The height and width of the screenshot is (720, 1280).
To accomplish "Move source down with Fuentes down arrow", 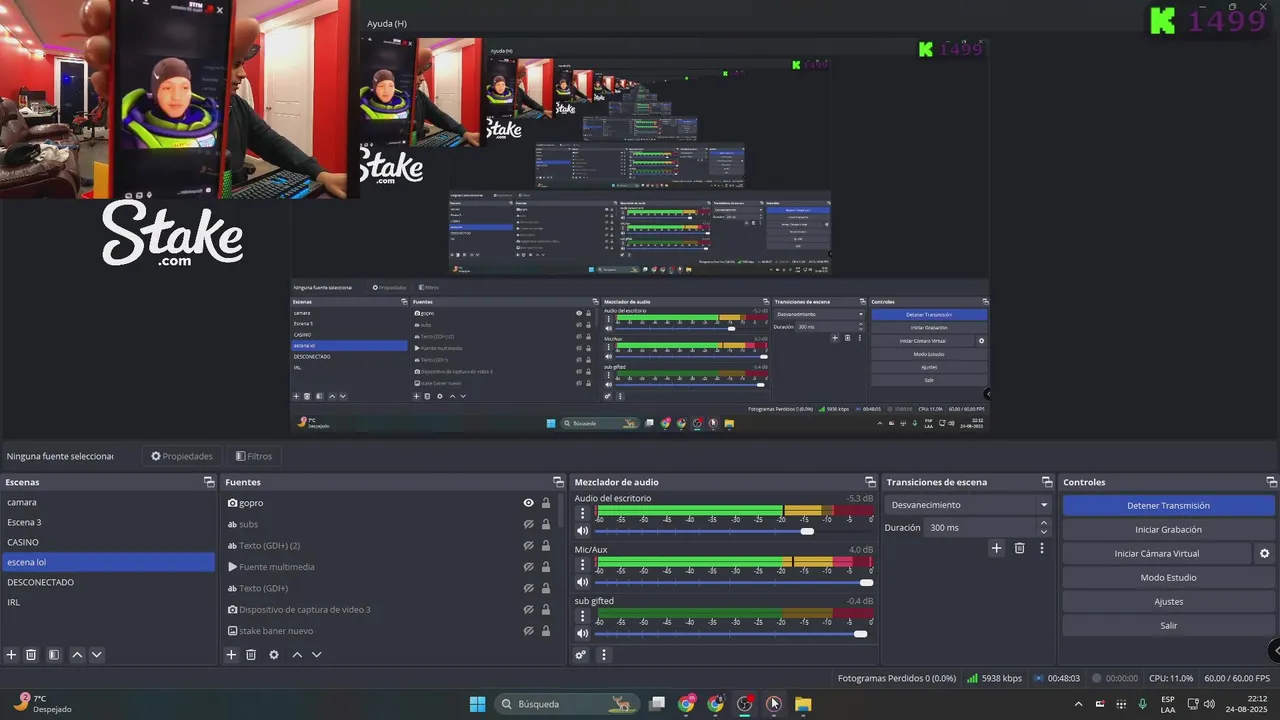I will (317, 655).
